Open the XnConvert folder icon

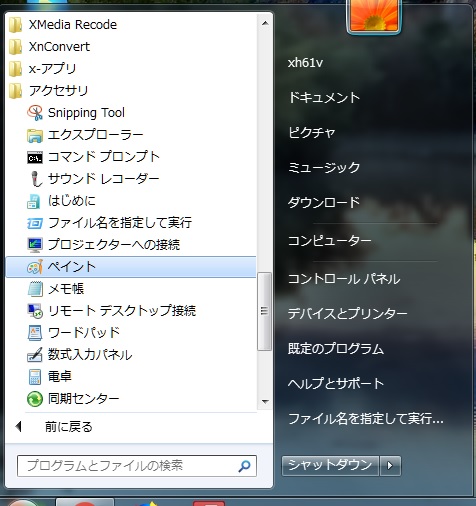coord(15,47)
